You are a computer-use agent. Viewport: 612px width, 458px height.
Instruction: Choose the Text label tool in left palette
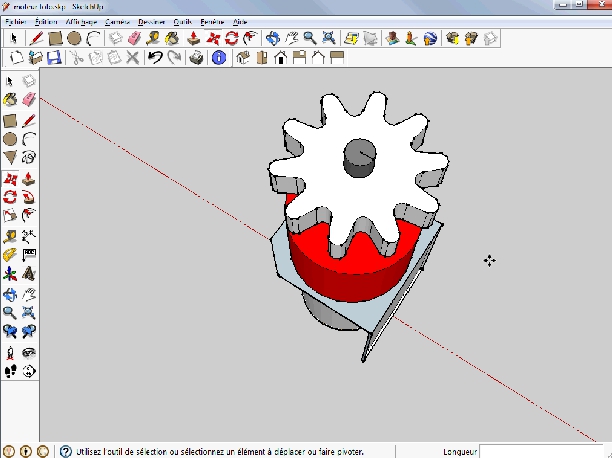point(29,255)
